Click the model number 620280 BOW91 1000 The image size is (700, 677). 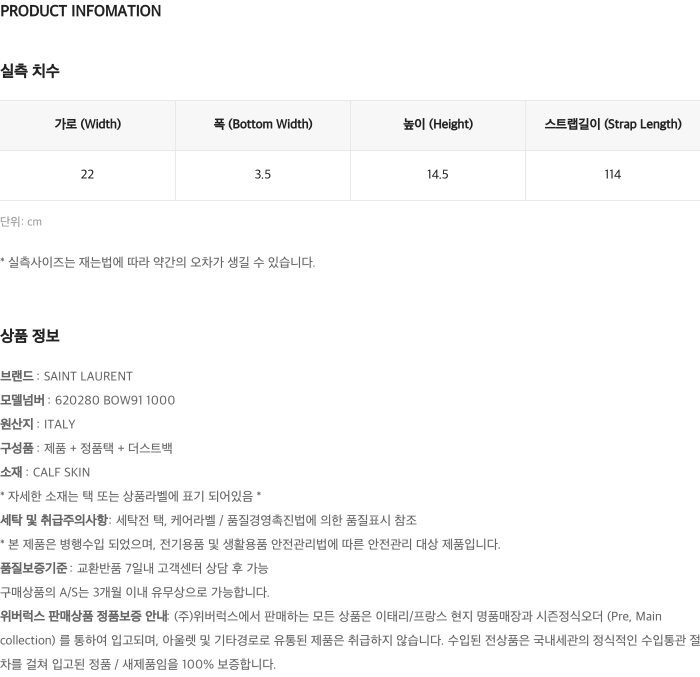(x=115, y=401)
